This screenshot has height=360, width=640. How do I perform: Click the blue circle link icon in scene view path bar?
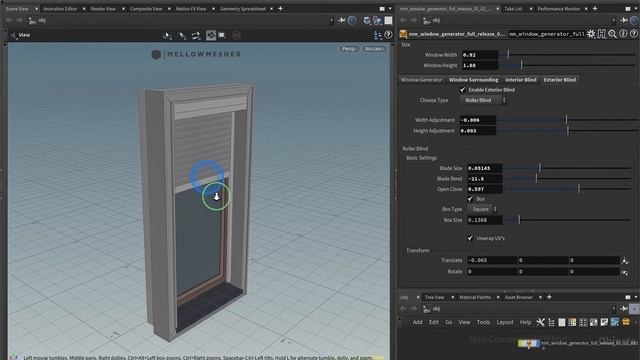click(x=352, y=20)
